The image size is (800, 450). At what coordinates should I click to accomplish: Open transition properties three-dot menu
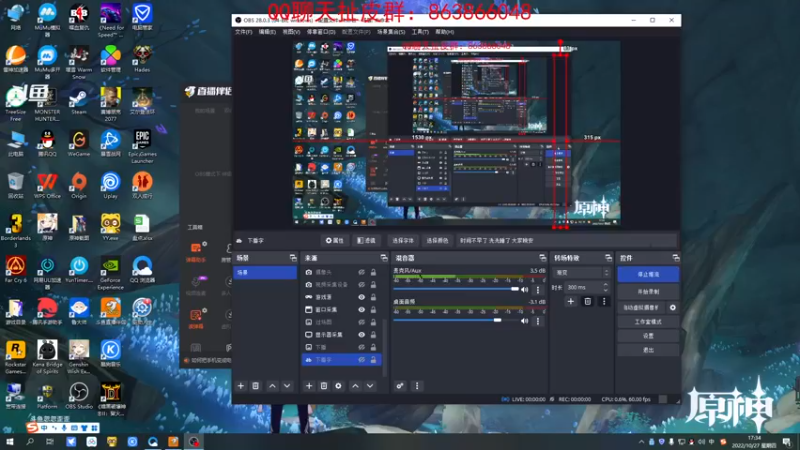(604, 302)
